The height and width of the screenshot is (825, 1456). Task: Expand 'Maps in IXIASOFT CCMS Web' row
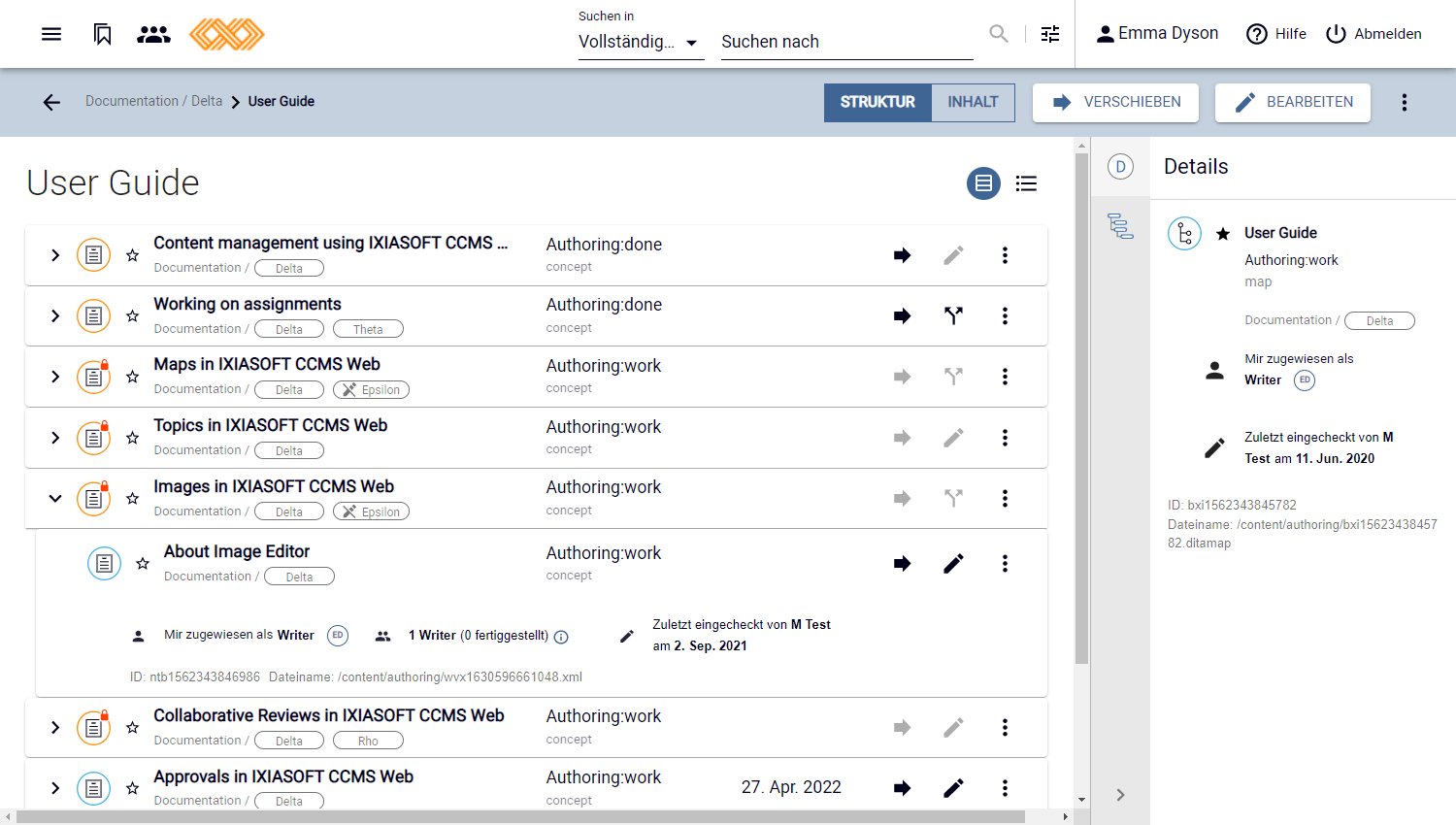coord(55,377)
